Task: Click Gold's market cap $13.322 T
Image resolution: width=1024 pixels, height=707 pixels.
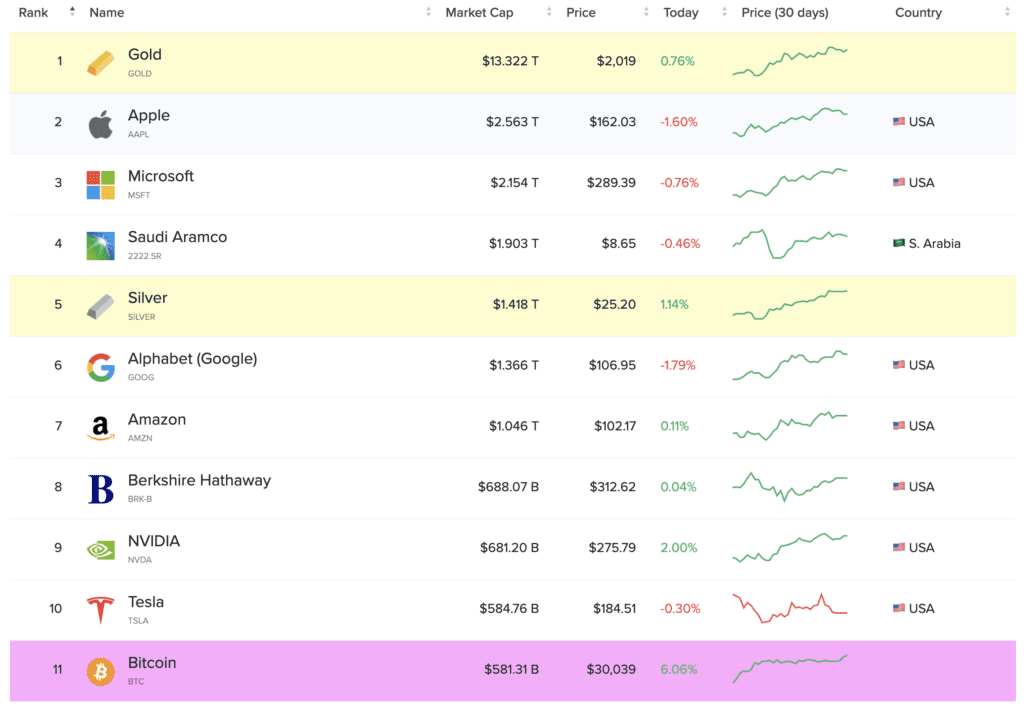Action: [x=510, y=61]
